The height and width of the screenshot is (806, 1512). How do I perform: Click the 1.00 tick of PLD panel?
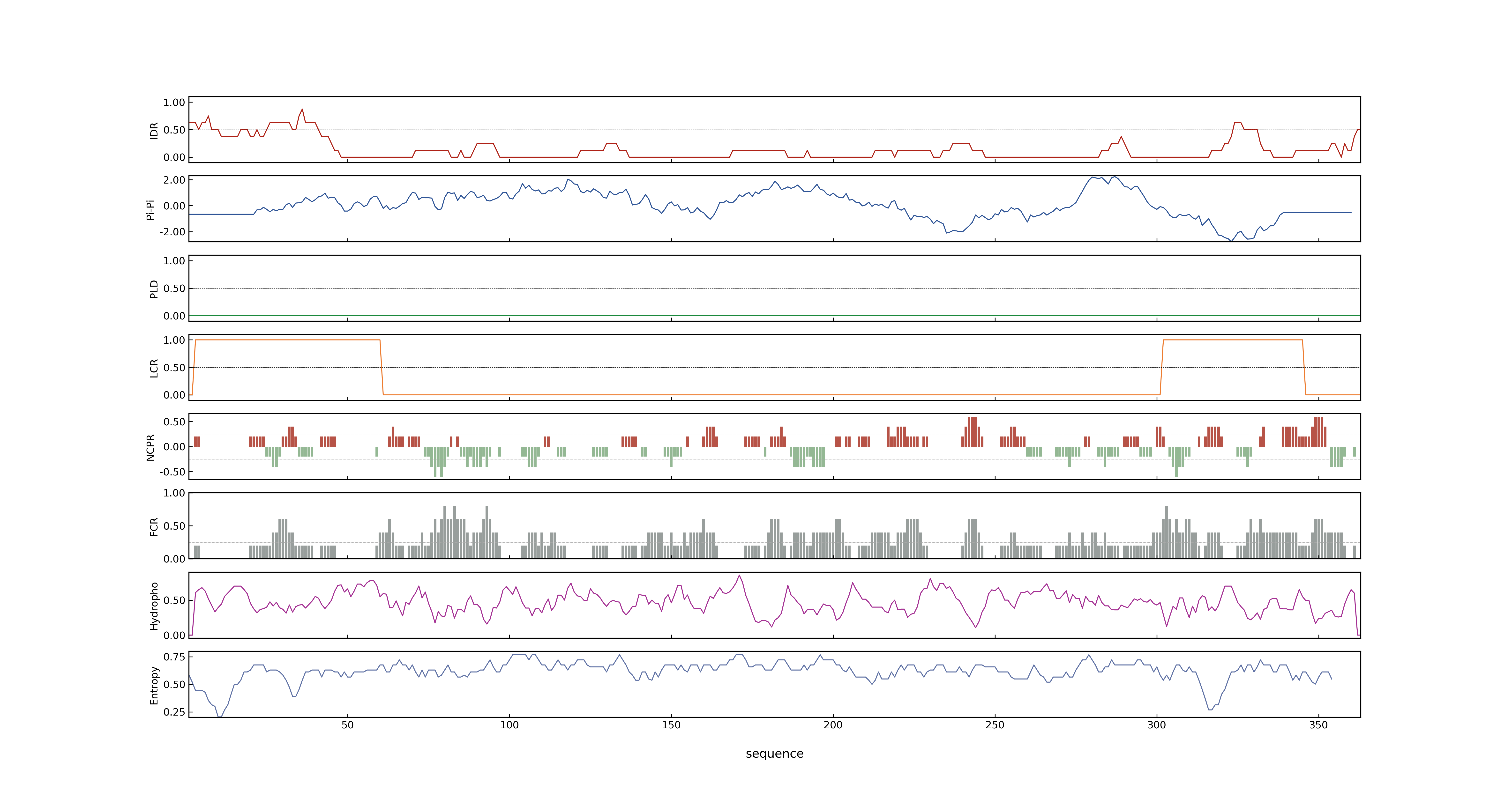[174, 261]
